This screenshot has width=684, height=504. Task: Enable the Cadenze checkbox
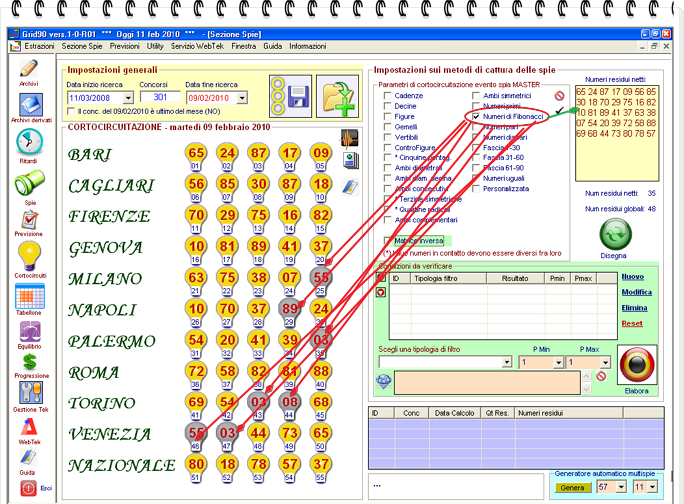coord(387,96)
